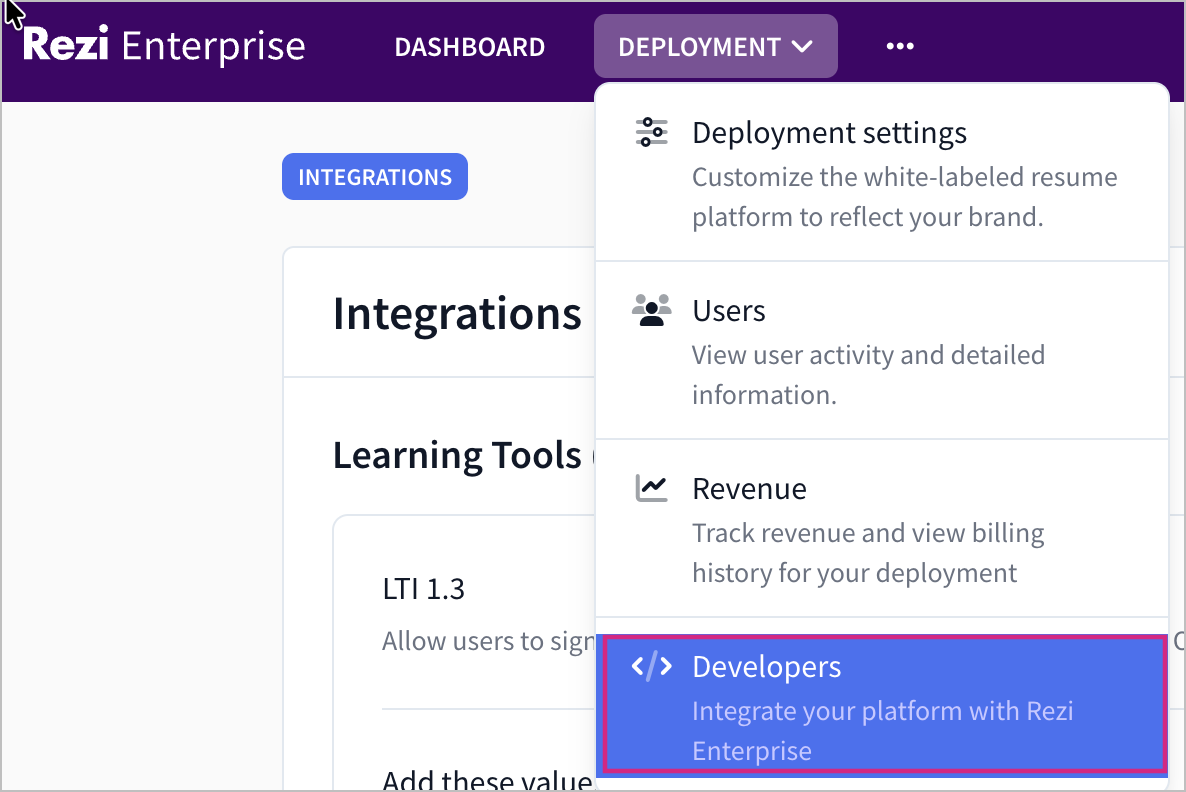
Task: Open the three-dot more options menu
Action: [900, 47]
